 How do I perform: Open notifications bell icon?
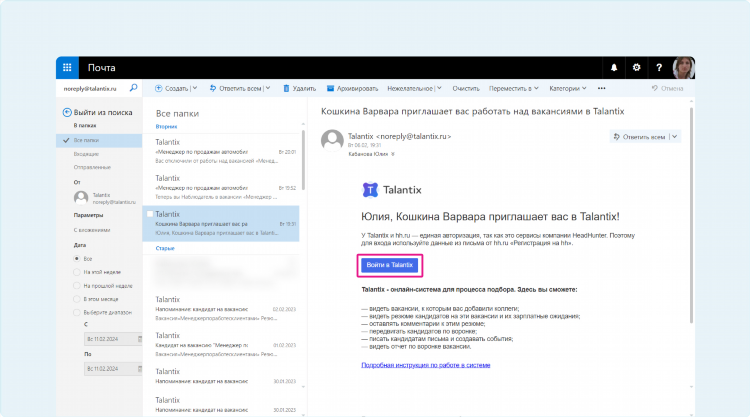point(614,67)
